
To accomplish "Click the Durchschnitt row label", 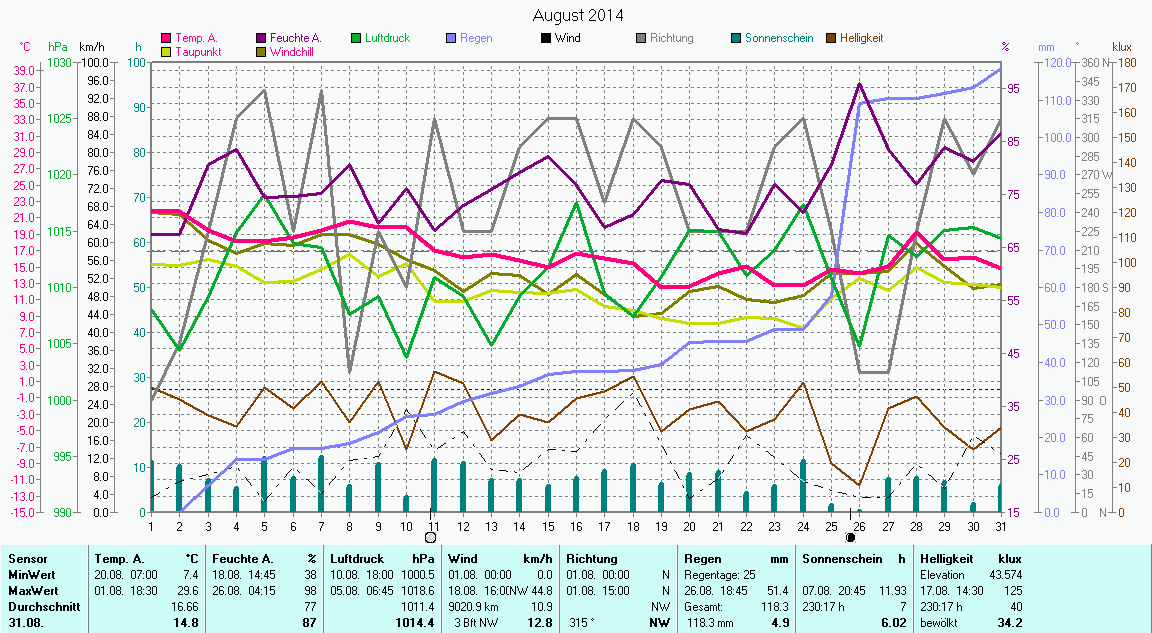I will [41, 606].
